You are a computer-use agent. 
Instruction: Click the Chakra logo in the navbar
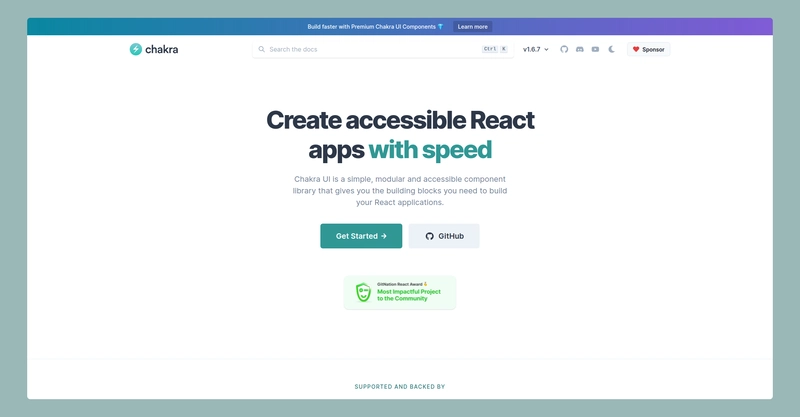(136, 49)
